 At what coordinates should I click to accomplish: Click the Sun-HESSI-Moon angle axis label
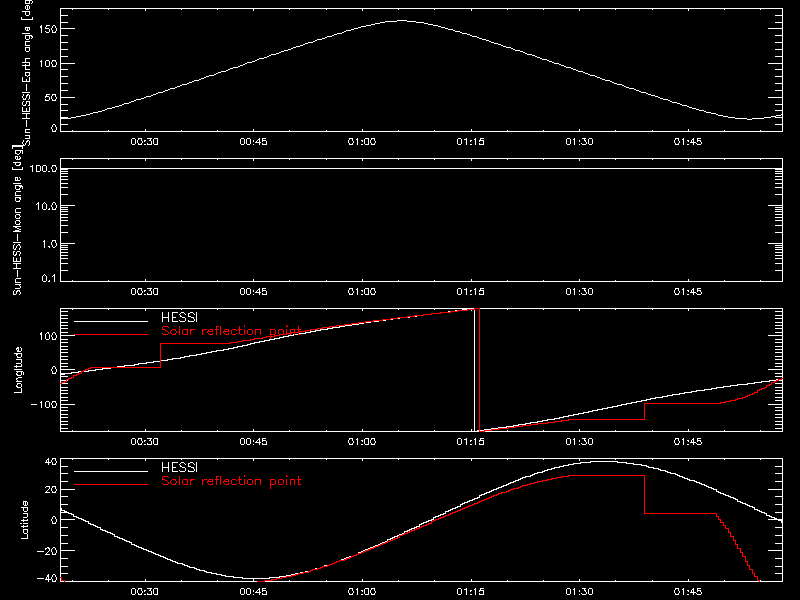coord(17,220)
